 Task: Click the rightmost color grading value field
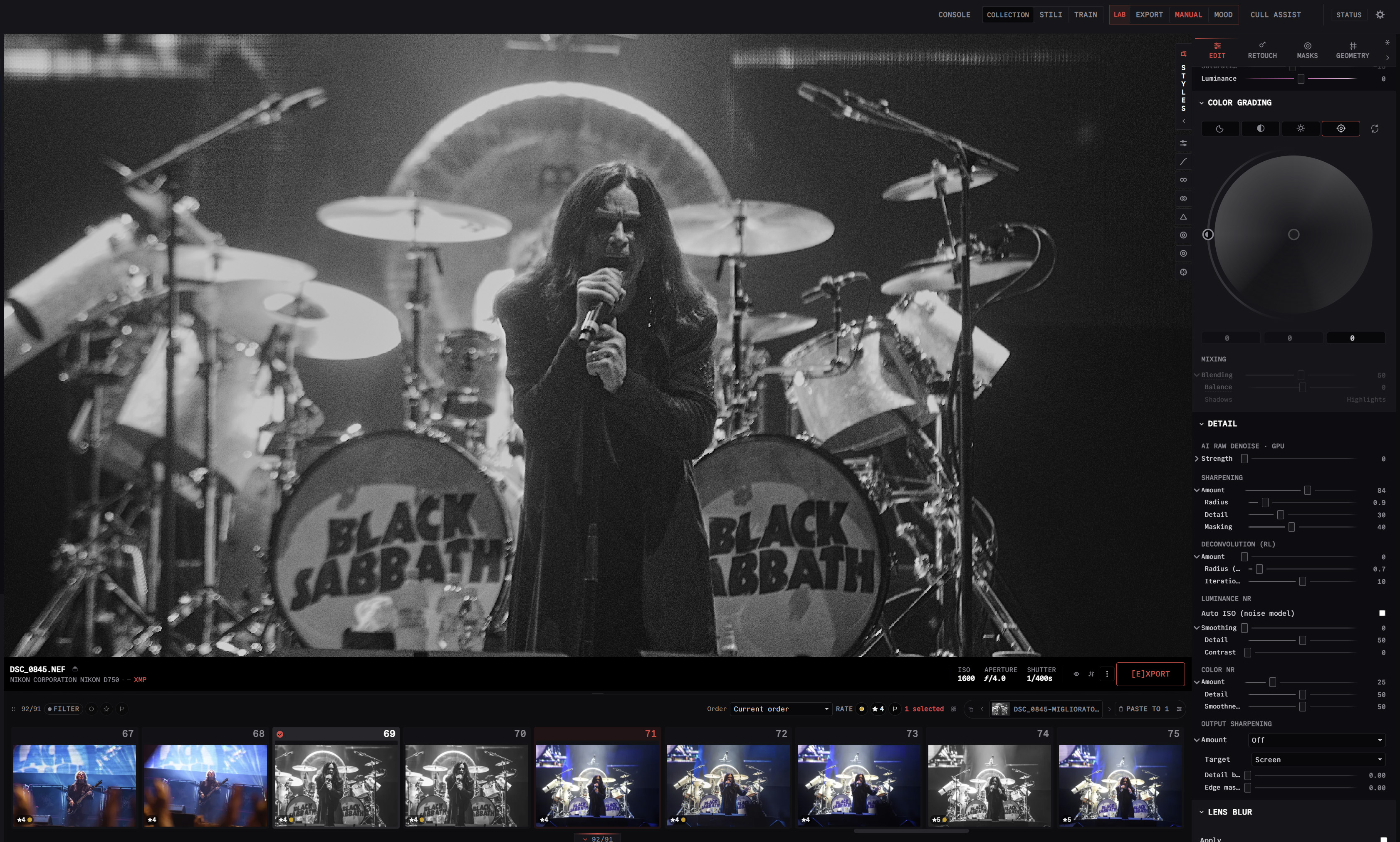(x=1356, y=338)
